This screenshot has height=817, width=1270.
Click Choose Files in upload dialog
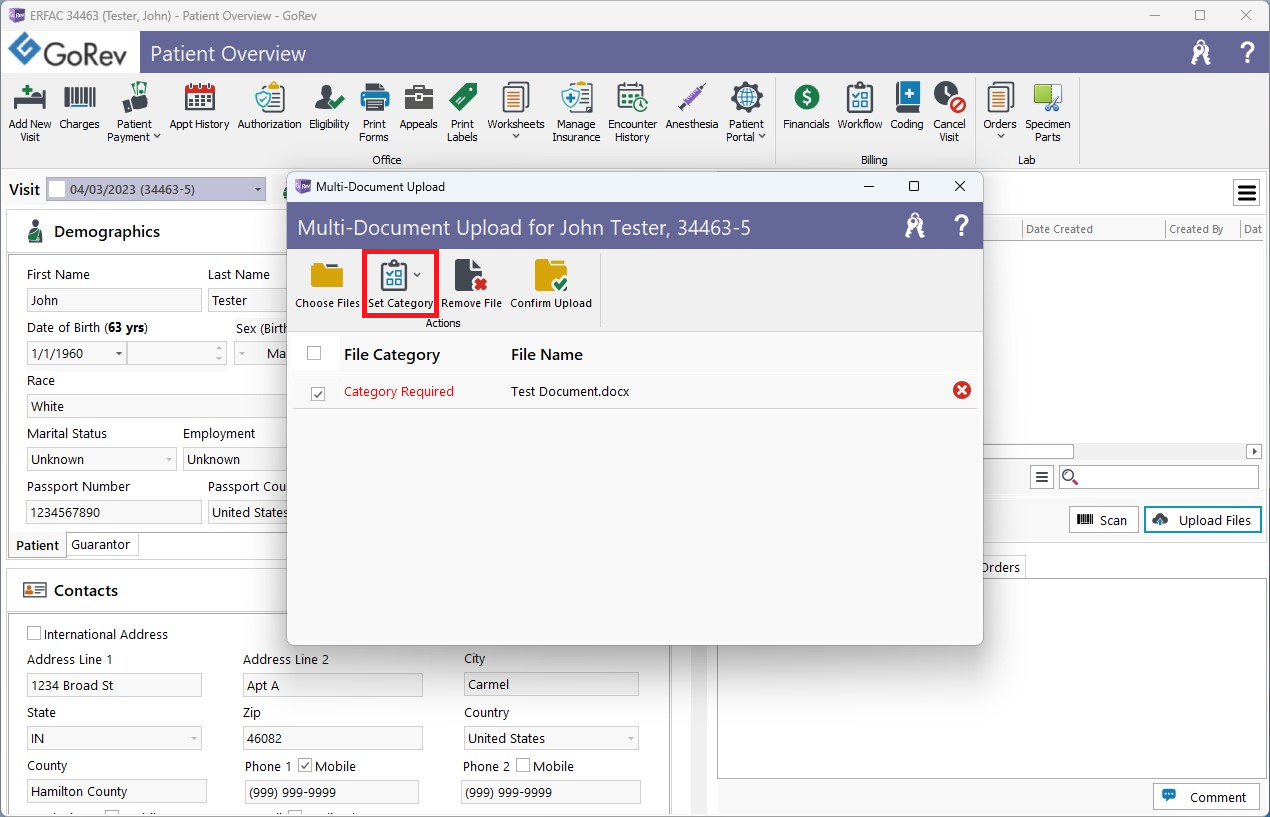(327, 284)
